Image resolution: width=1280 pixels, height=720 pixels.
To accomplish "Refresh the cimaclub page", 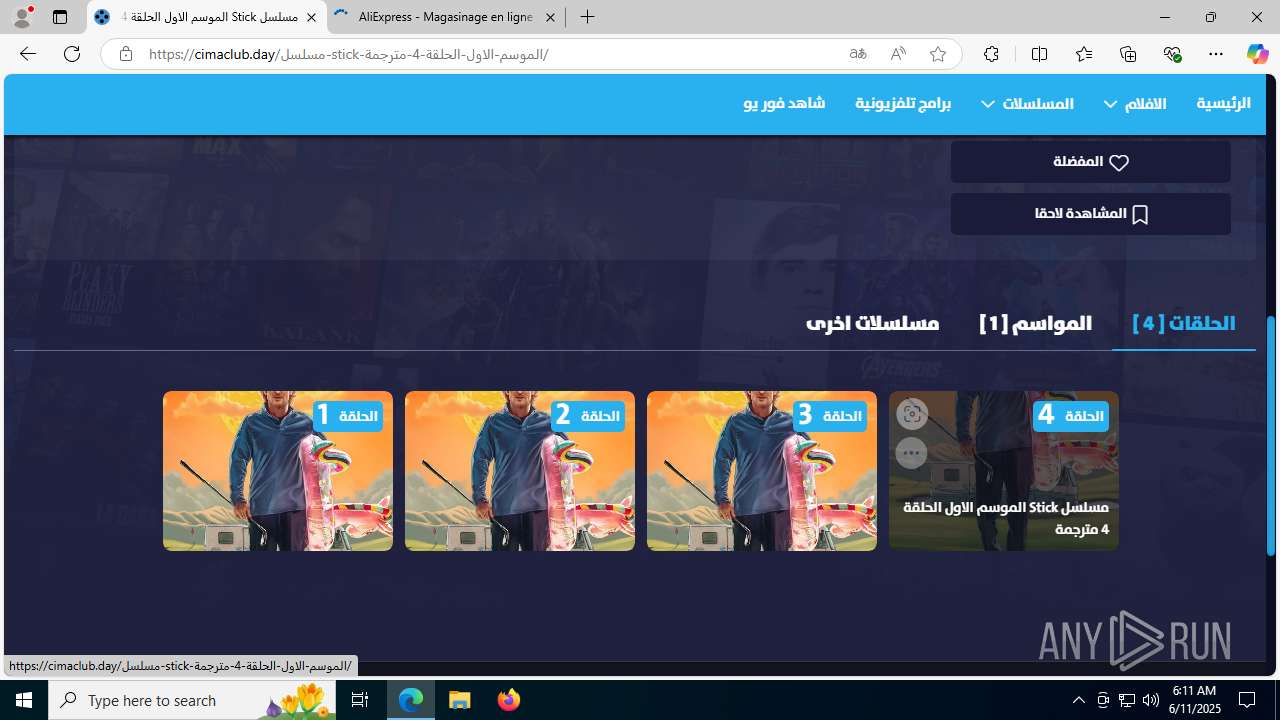I will point(72,54).
